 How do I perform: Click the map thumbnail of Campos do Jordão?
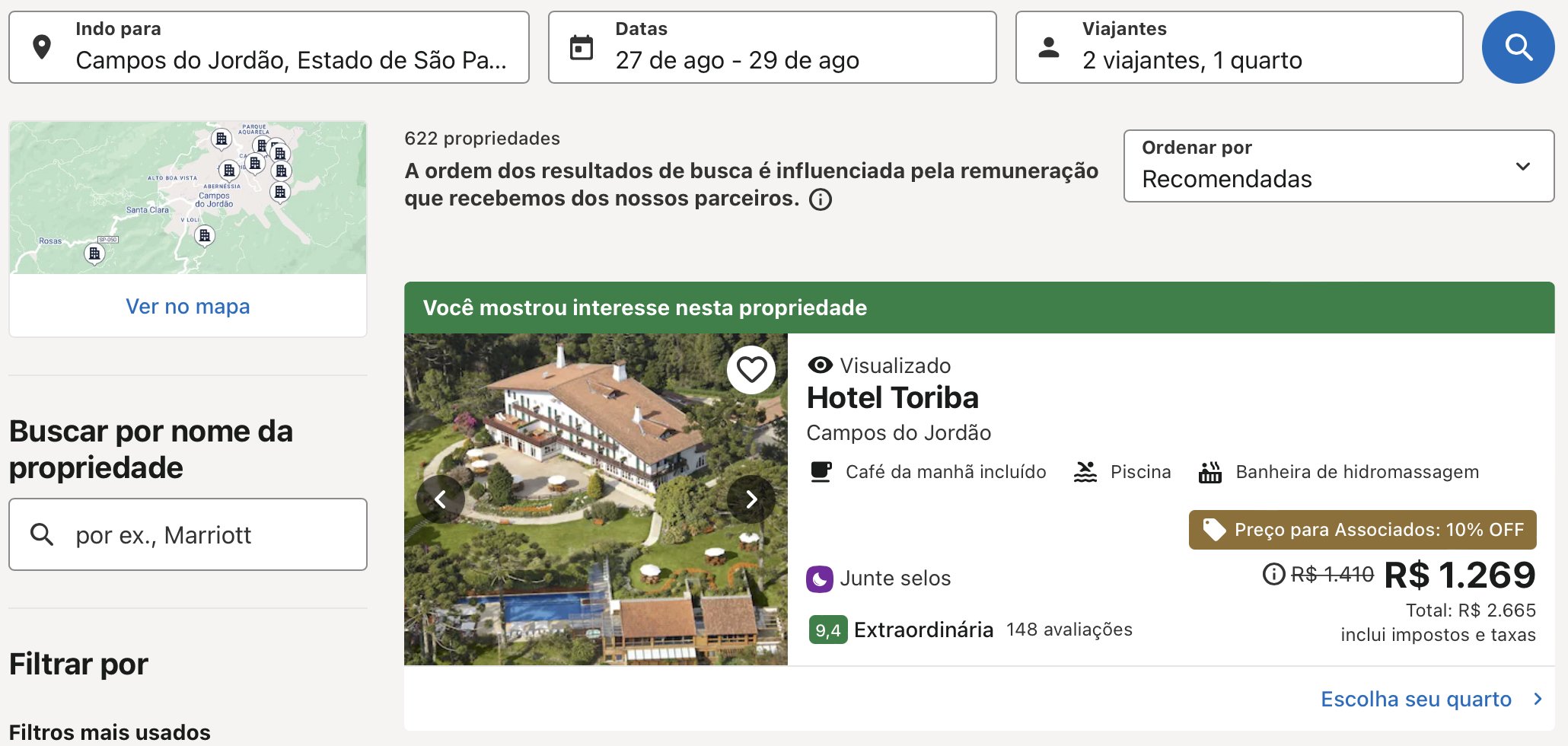point(188,198)
